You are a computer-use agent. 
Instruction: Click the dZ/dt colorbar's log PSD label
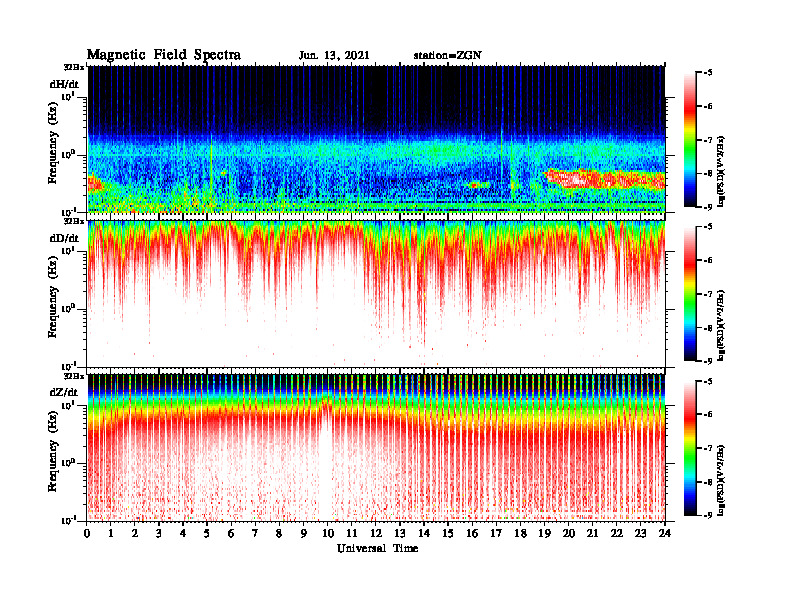click(722, 480)
